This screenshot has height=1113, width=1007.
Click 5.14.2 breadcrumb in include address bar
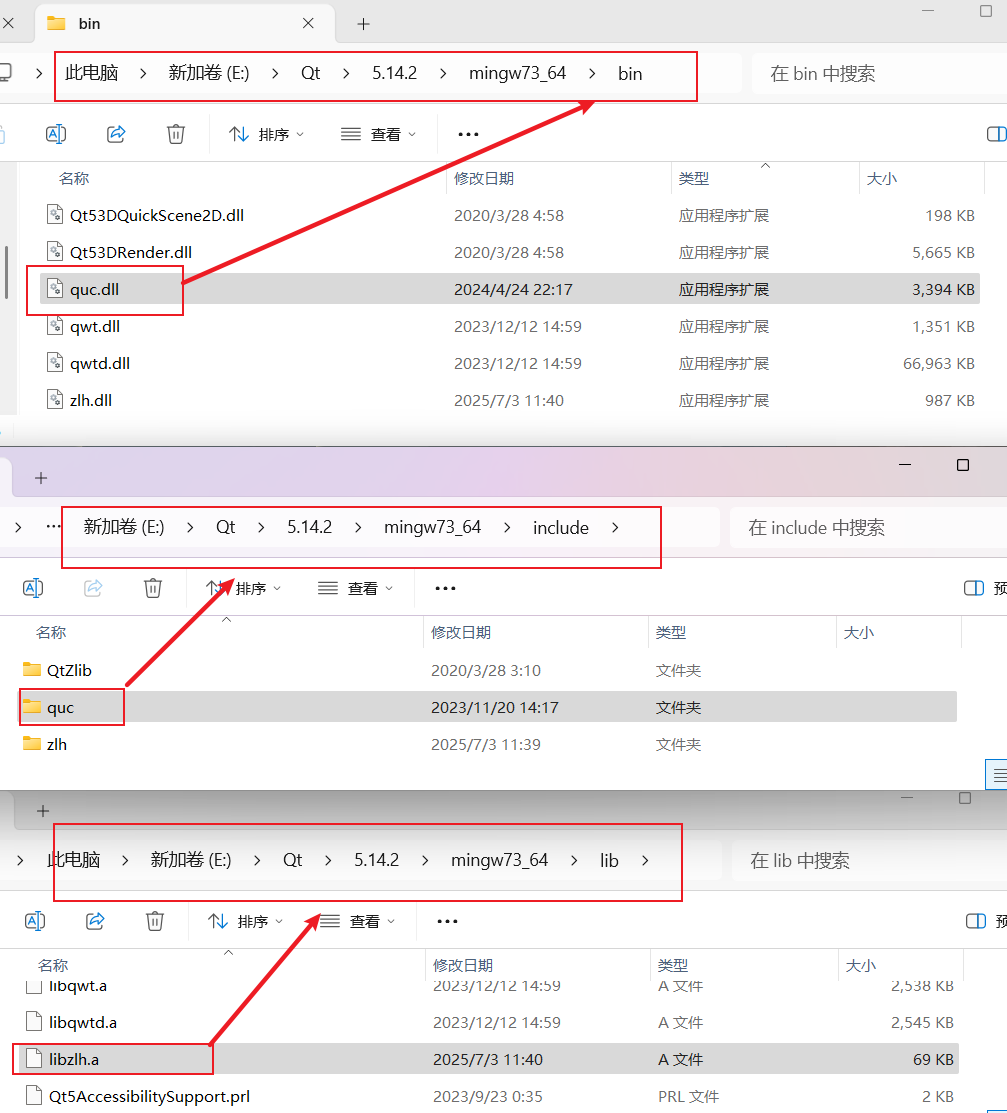309,527
